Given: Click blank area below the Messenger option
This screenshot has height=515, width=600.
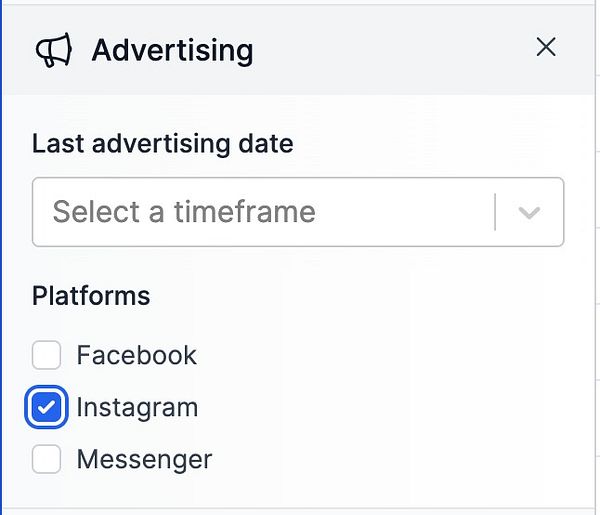Looking at the screenshot, I should pos(300,493).
